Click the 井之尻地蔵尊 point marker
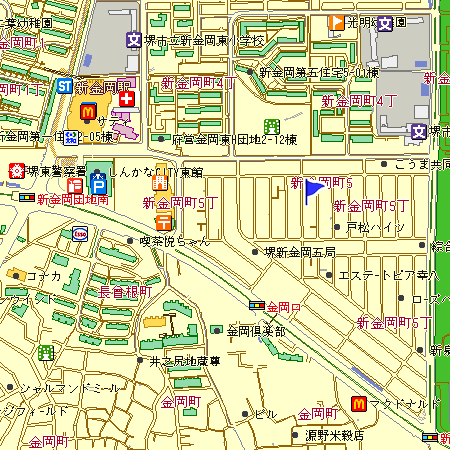The image size is (450, 450). point(140,360)
